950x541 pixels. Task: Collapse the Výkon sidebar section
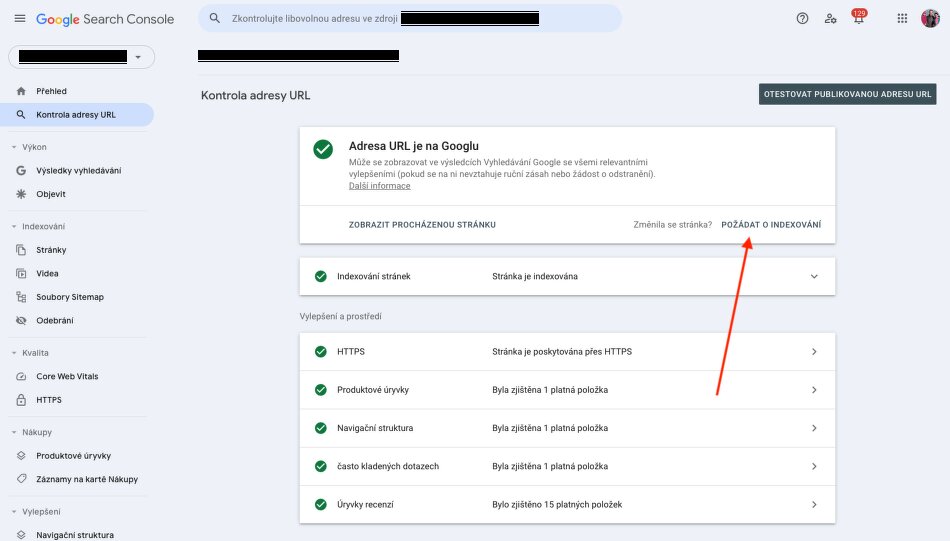pyautogui.click(x=14, y=147)
